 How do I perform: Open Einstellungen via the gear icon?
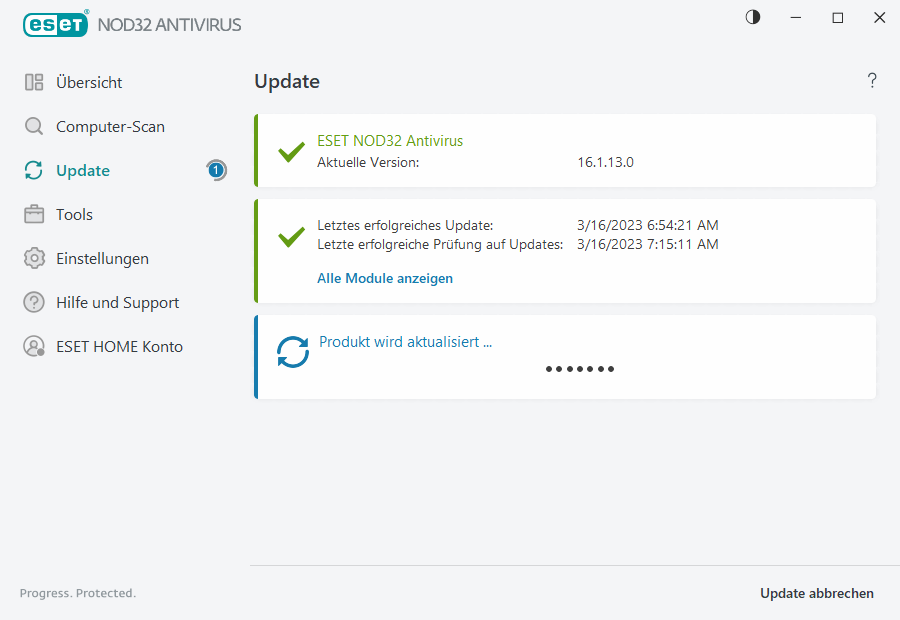click(x=33, y=258)
